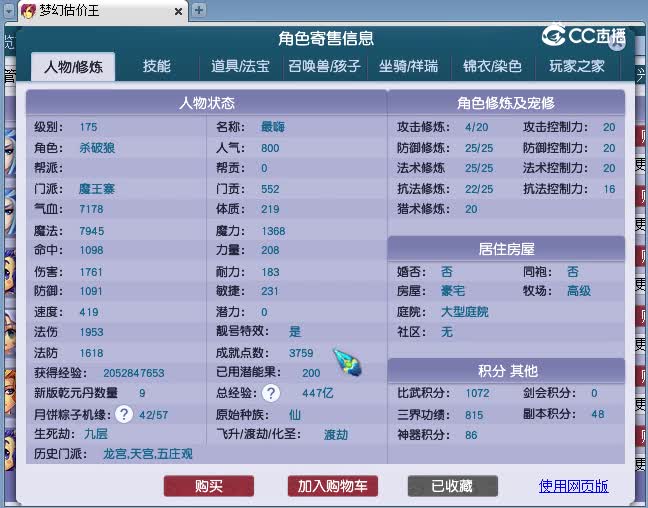Screen dimensions: 648x508
Task: Open the 锦衣/染色 tab
Action: [492, 66]
